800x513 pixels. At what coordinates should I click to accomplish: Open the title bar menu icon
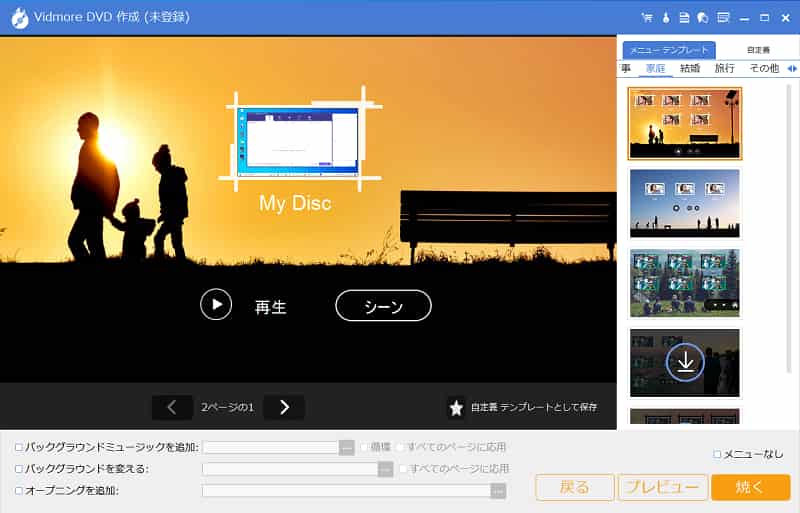pos(723,18)
